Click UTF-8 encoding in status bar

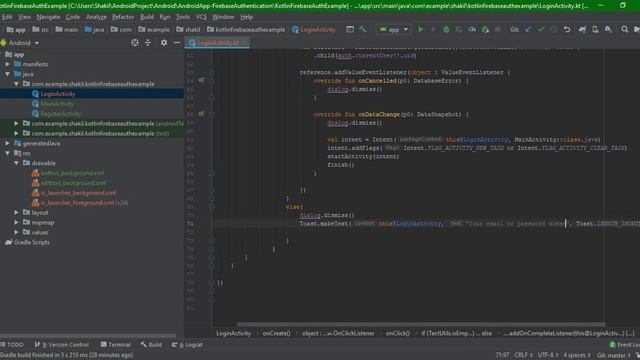[547, 355]
